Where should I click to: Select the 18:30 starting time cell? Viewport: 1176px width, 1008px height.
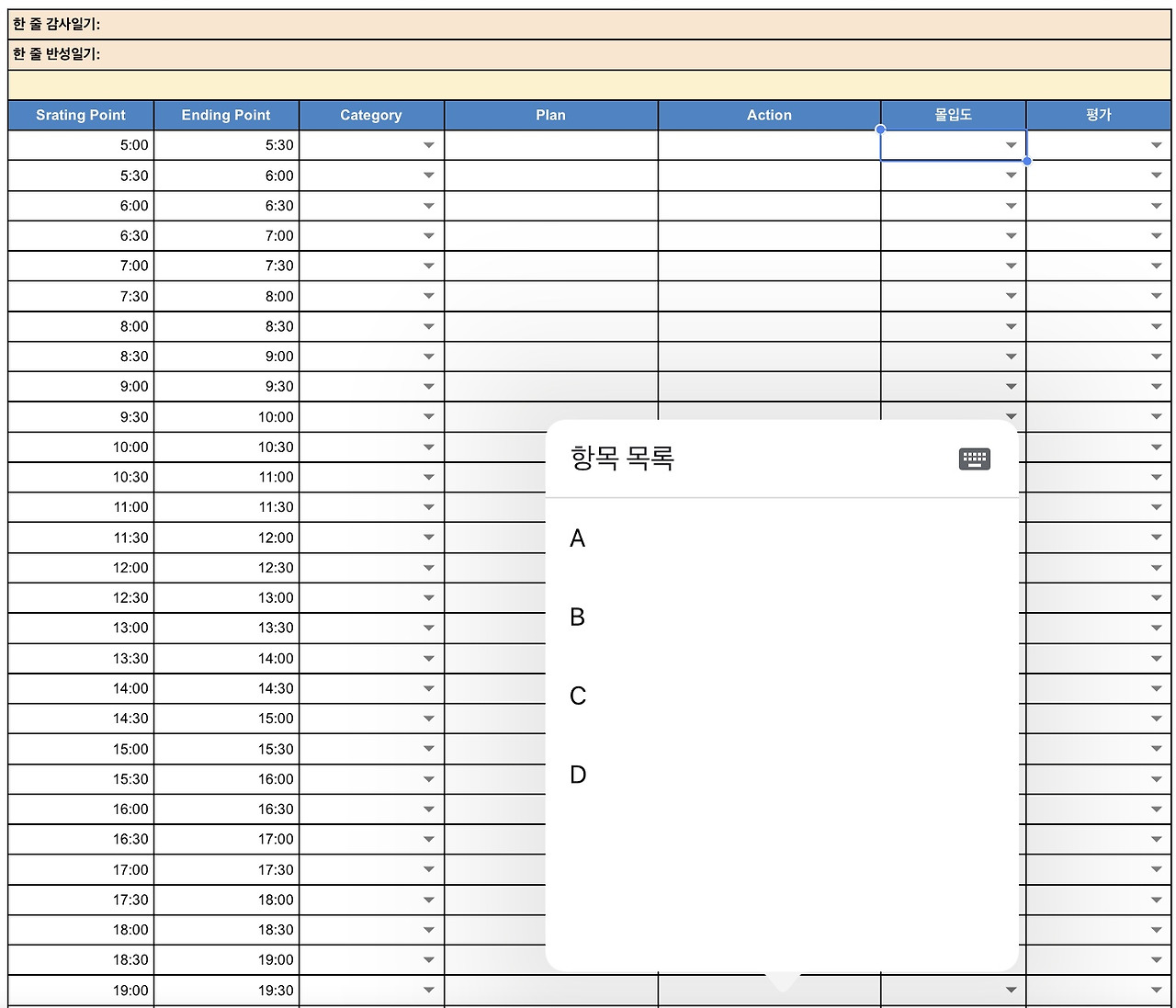click(x=81, y=960)
